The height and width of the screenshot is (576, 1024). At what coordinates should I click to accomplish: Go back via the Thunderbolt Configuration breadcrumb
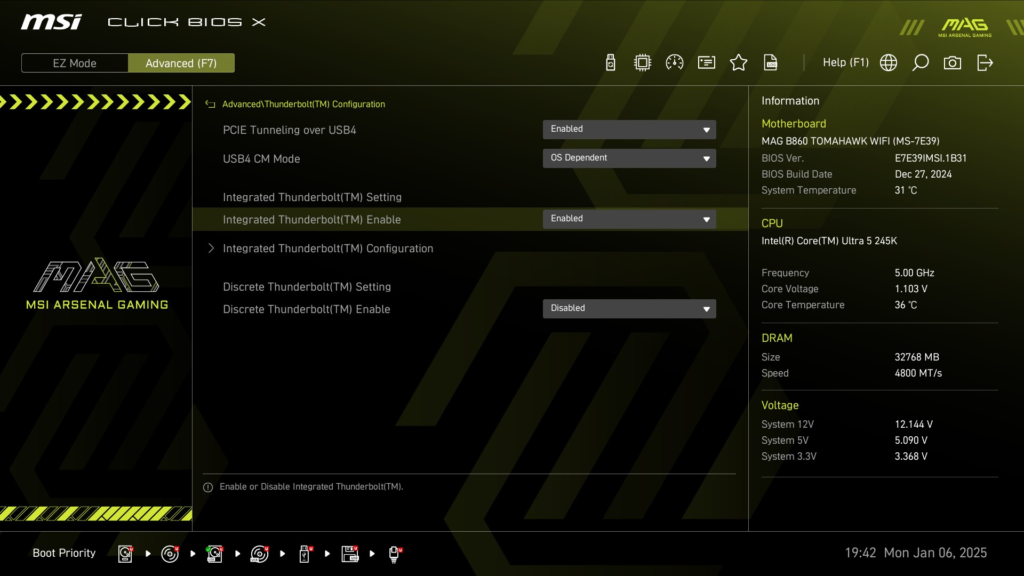300,104
